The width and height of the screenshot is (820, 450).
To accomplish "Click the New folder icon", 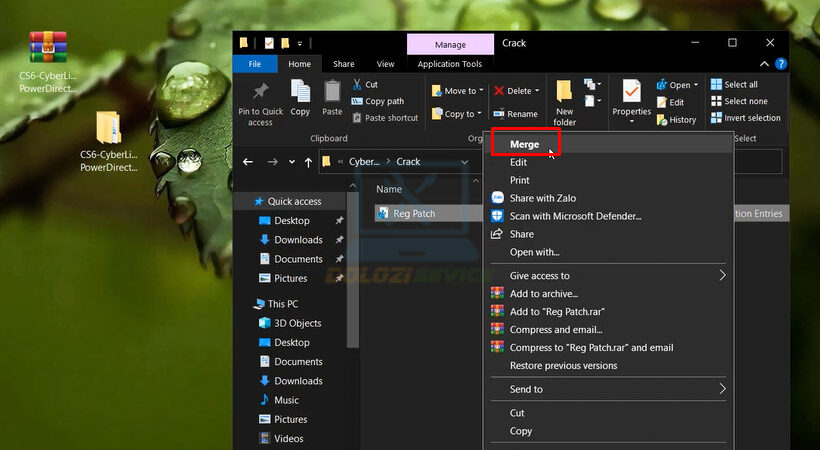I will [x=564, y=93].
